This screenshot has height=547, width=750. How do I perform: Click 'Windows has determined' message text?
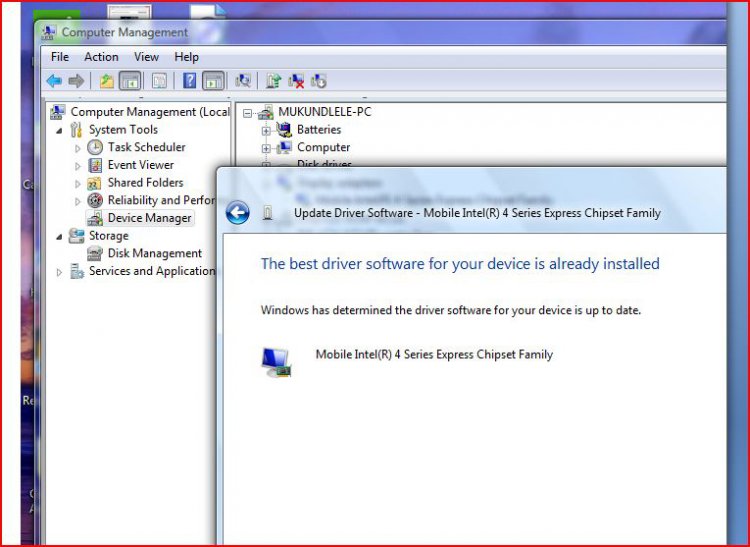click(x=451, y=310)
